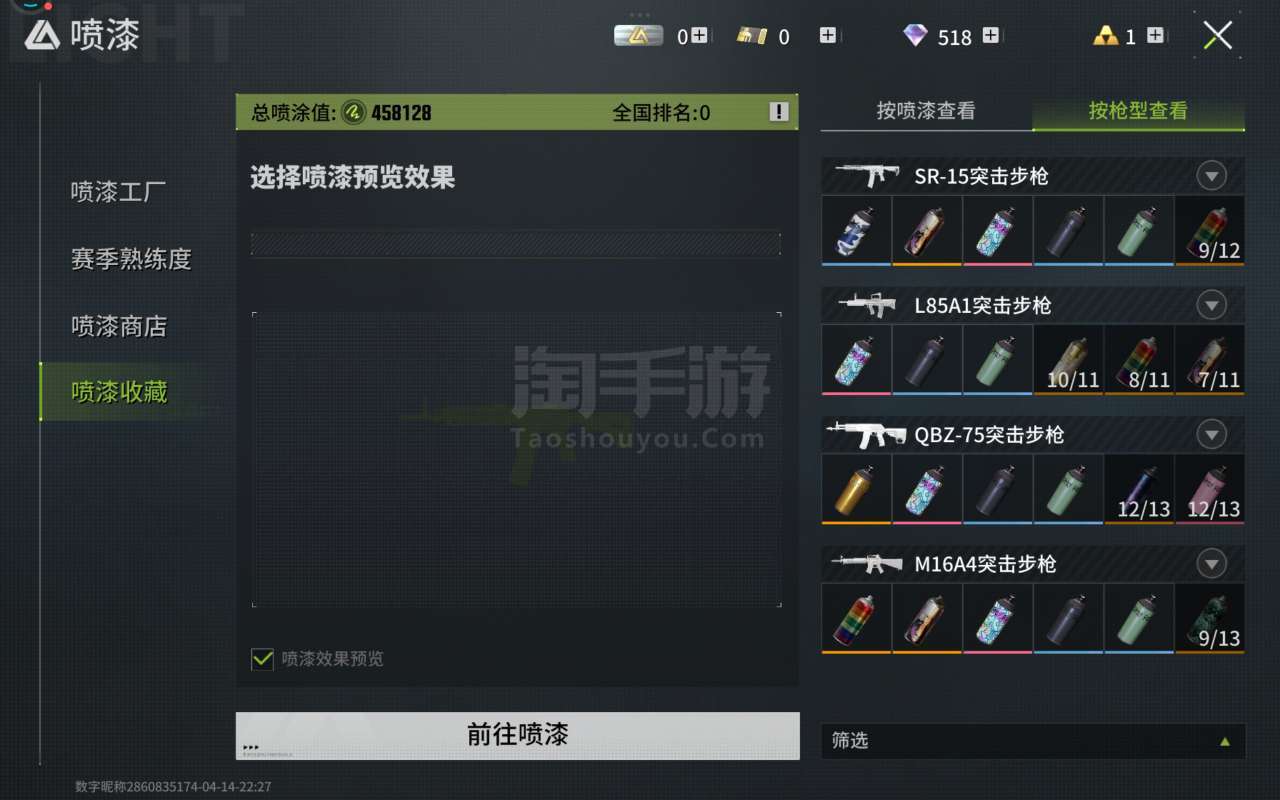Screen dimensions: 1280x800
Task: Click the 9/13 spray can under M16A4
Action: coord(1210,619)
